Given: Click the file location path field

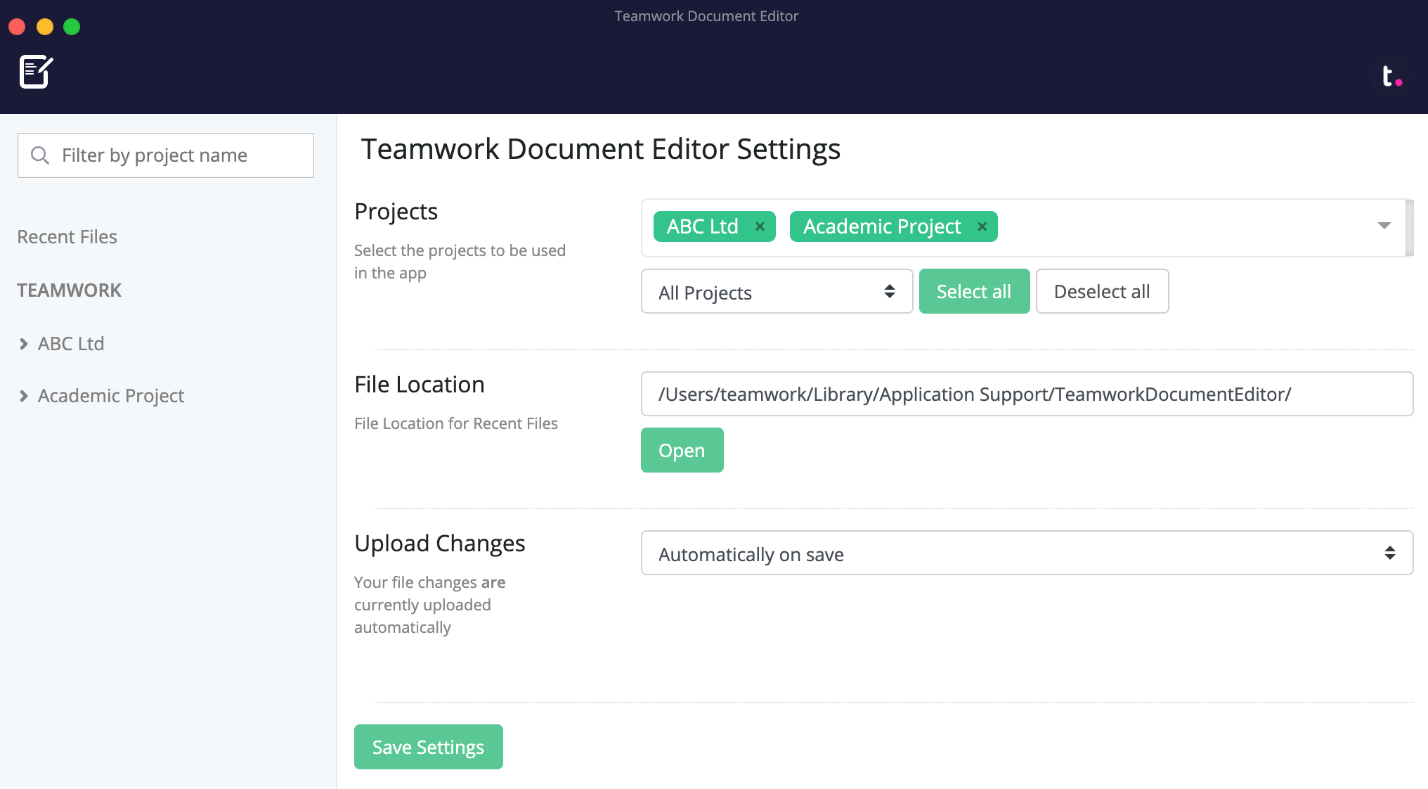Looking at the screenshot, I should pos(1027,394).
